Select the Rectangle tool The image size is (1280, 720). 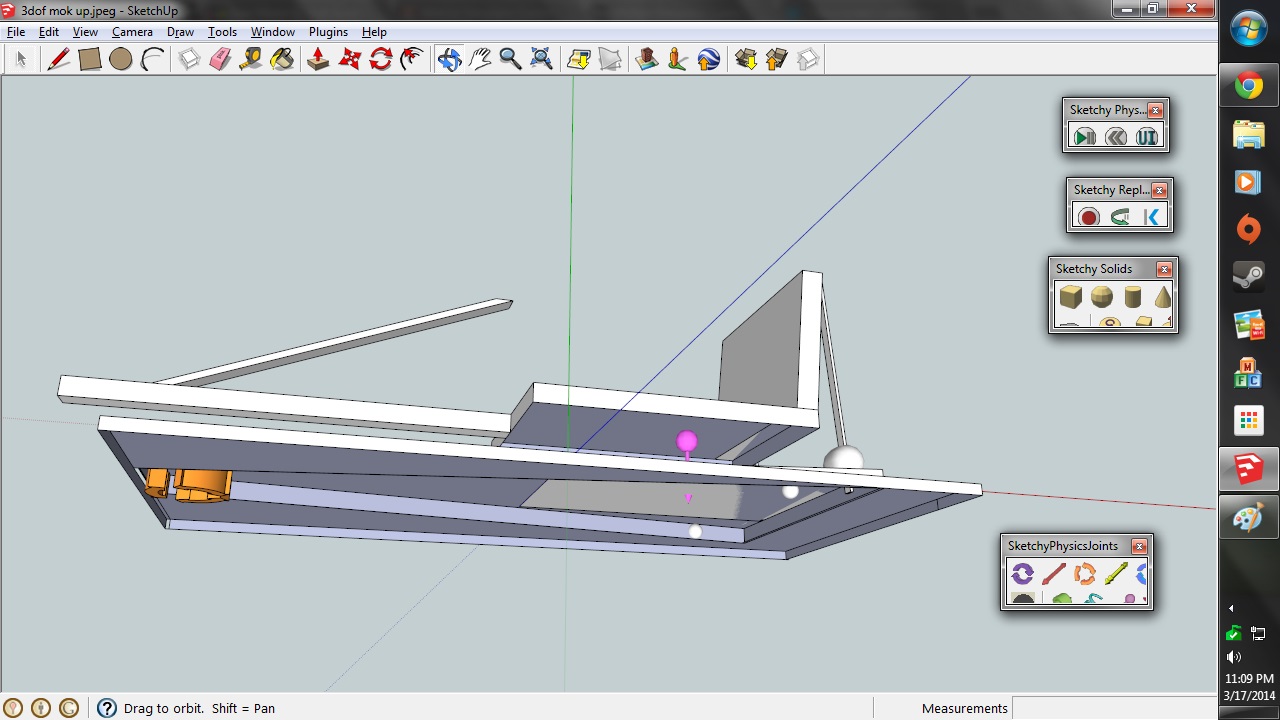click(x=90, y=60)
